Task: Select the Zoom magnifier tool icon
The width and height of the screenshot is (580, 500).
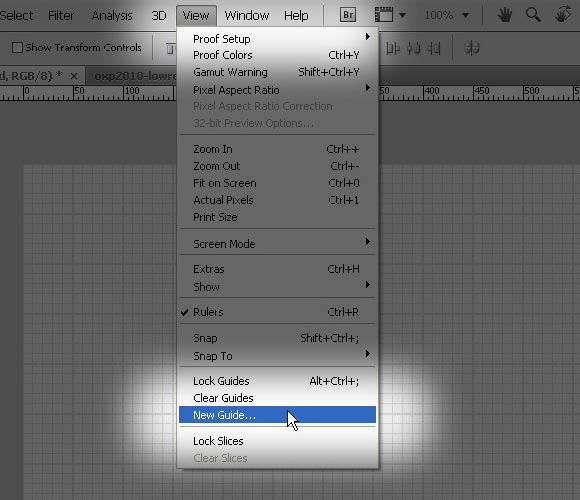Action: 533,15
